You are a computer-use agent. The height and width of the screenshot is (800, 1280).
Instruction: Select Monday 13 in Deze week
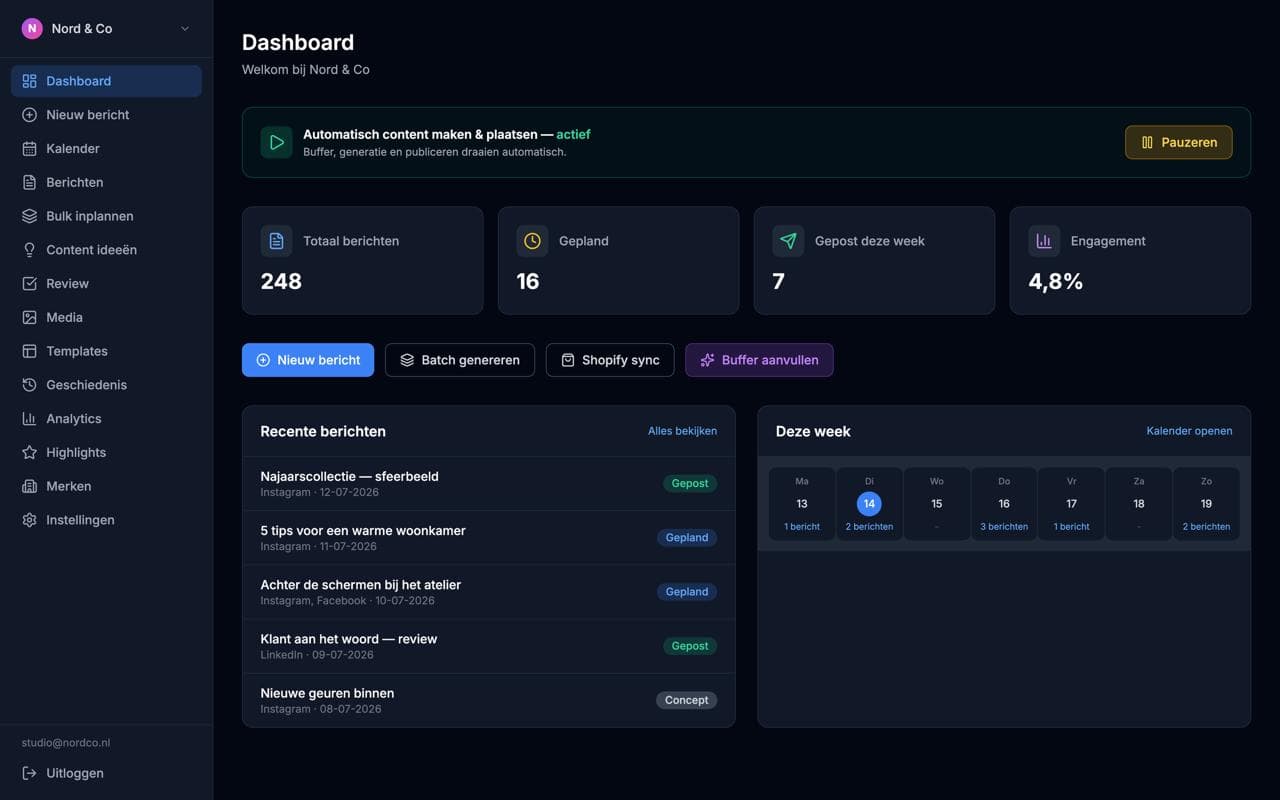(802, 504)
